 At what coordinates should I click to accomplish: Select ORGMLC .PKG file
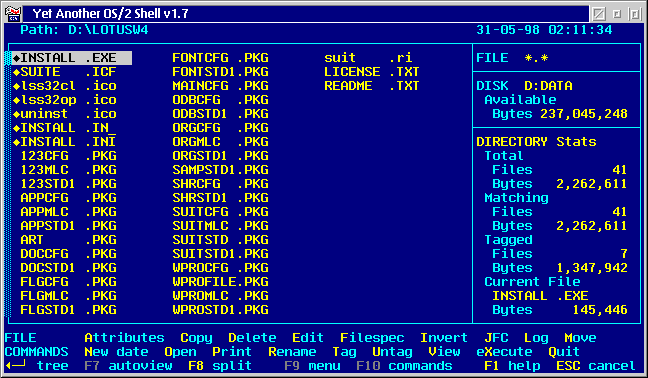tap(220, 142)
